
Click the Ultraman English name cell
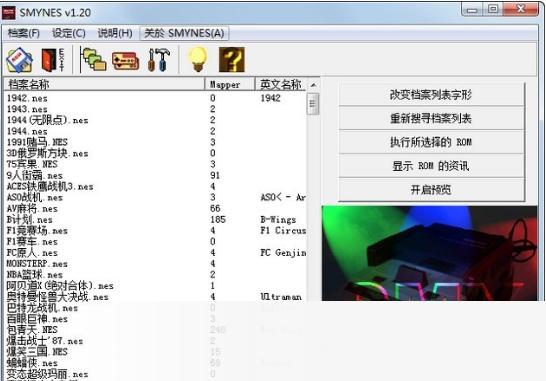(x=281, y=297)
